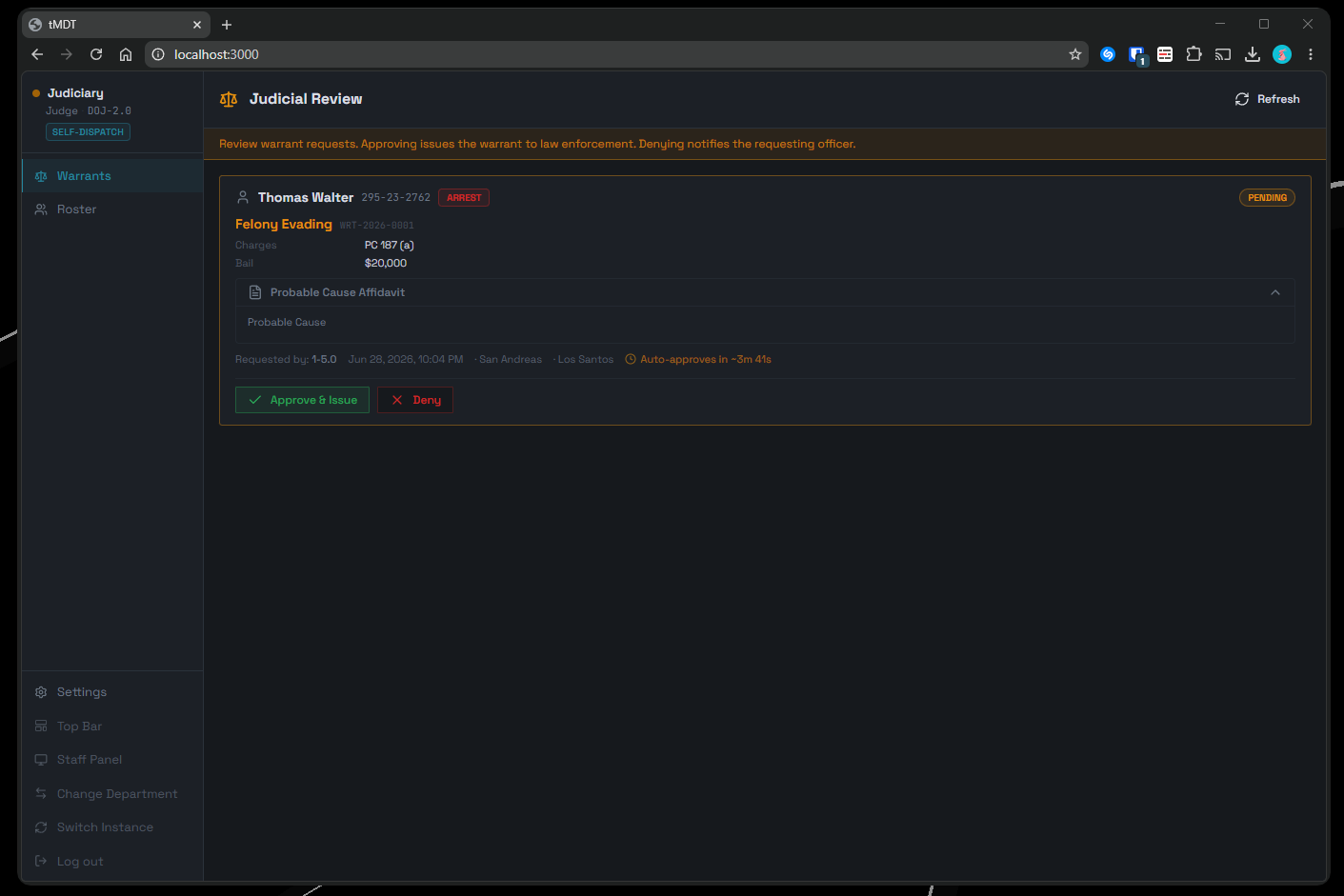This screenshot has width=1344, height=896.
Task: Select Switch Instance in sidebar
Action: [112, 827]
